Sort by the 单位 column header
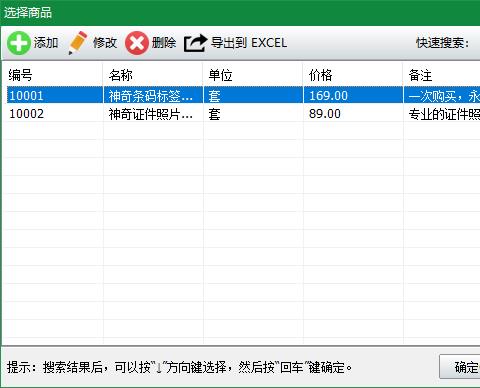 pyautogui.click(x=253, y=75)
